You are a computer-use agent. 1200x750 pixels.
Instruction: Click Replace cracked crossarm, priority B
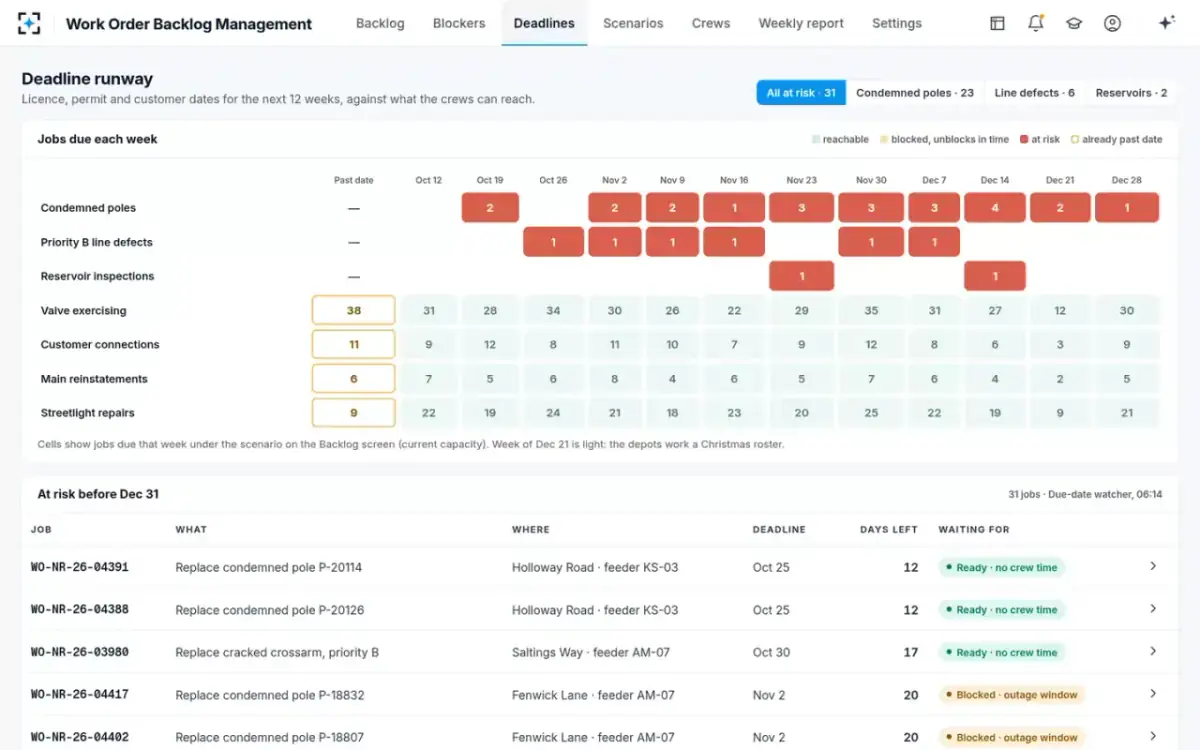(x=277, y=652)
